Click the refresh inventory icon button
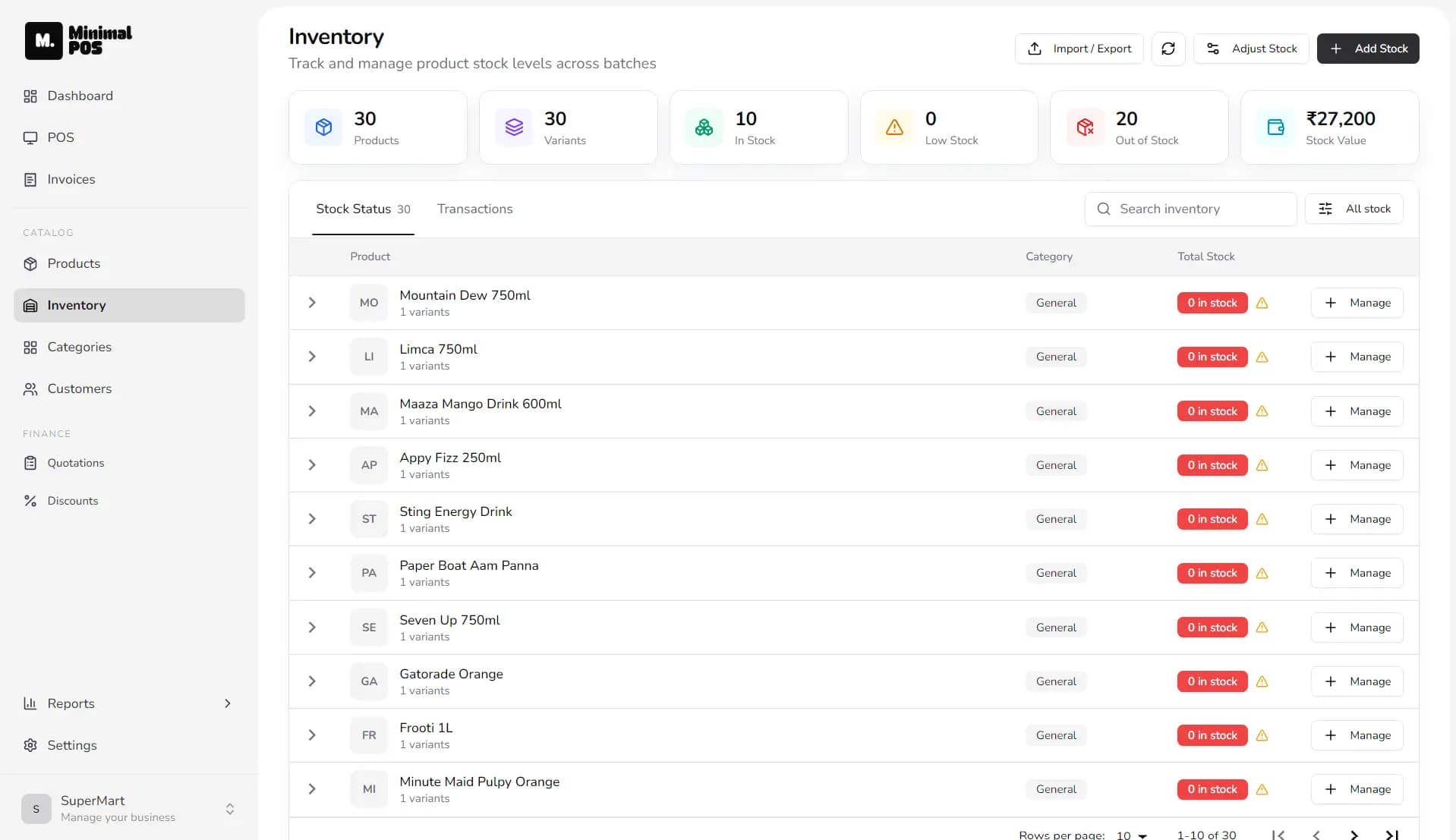The width and height of the screenshot is (1456, 840). (1168, 49)
